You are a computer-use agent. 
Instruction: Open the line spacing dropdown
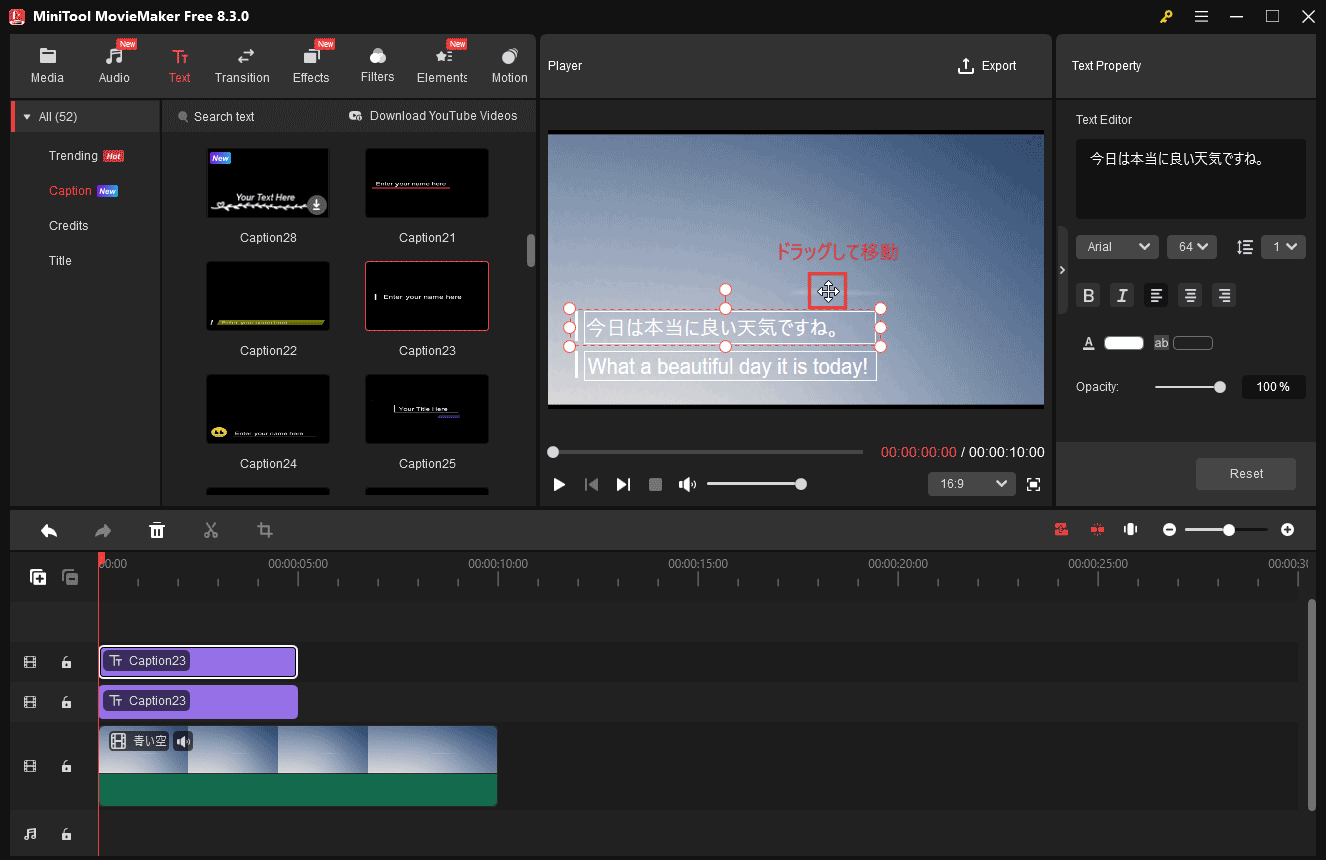coord(1283,247)
